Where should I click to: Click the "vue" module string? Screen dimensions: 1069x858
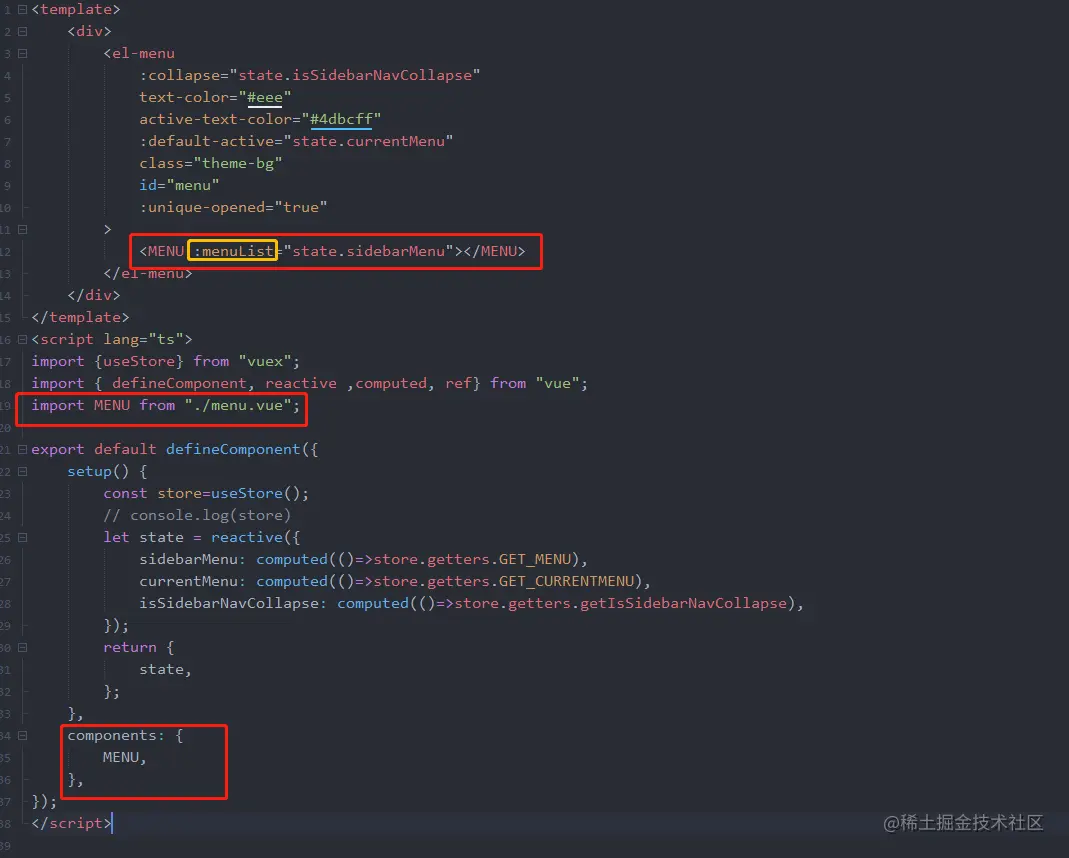click(x=557, y=384)
